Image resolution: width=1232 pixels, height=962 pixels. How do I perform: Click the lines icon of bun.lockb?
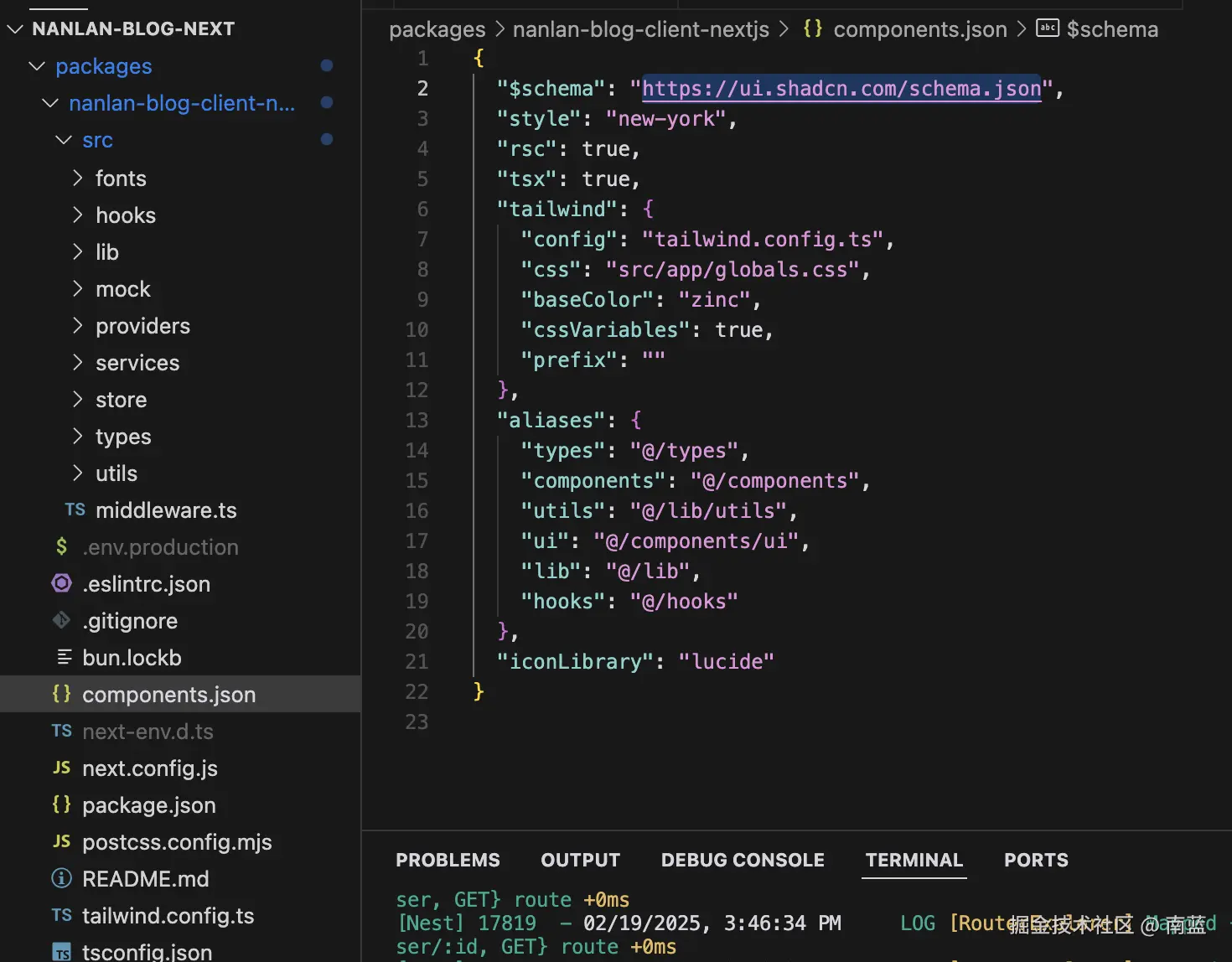[64, 657]
